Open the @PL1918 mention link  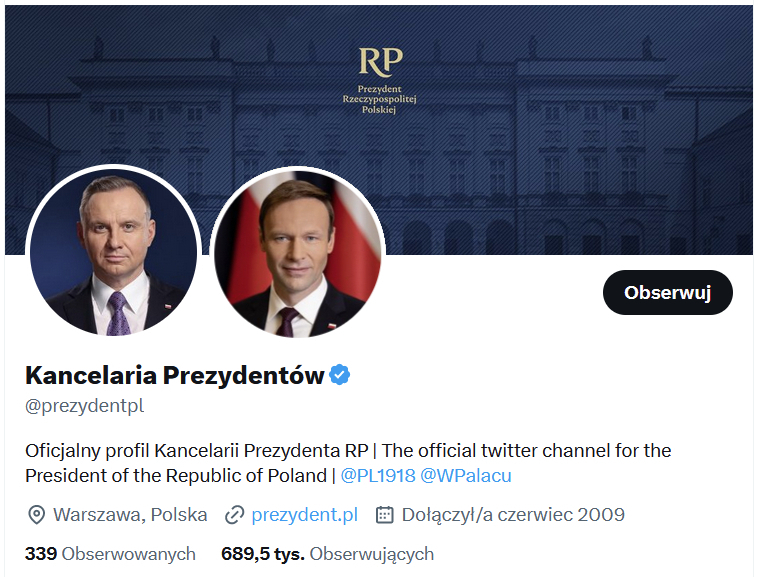click(x=378, y=476)
